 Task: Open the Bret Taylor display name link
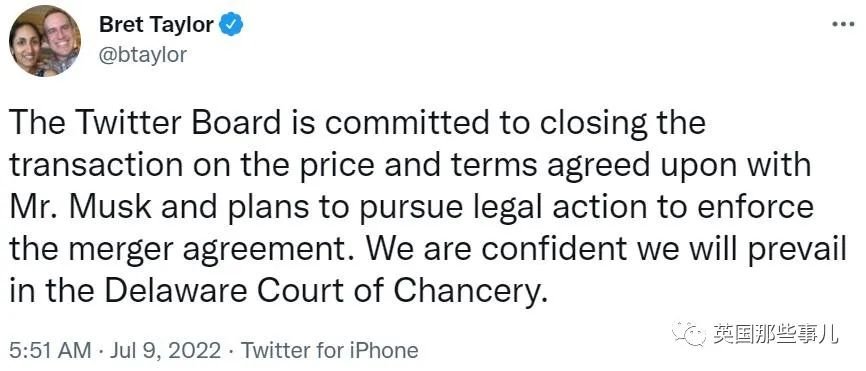tap(156, 25)
